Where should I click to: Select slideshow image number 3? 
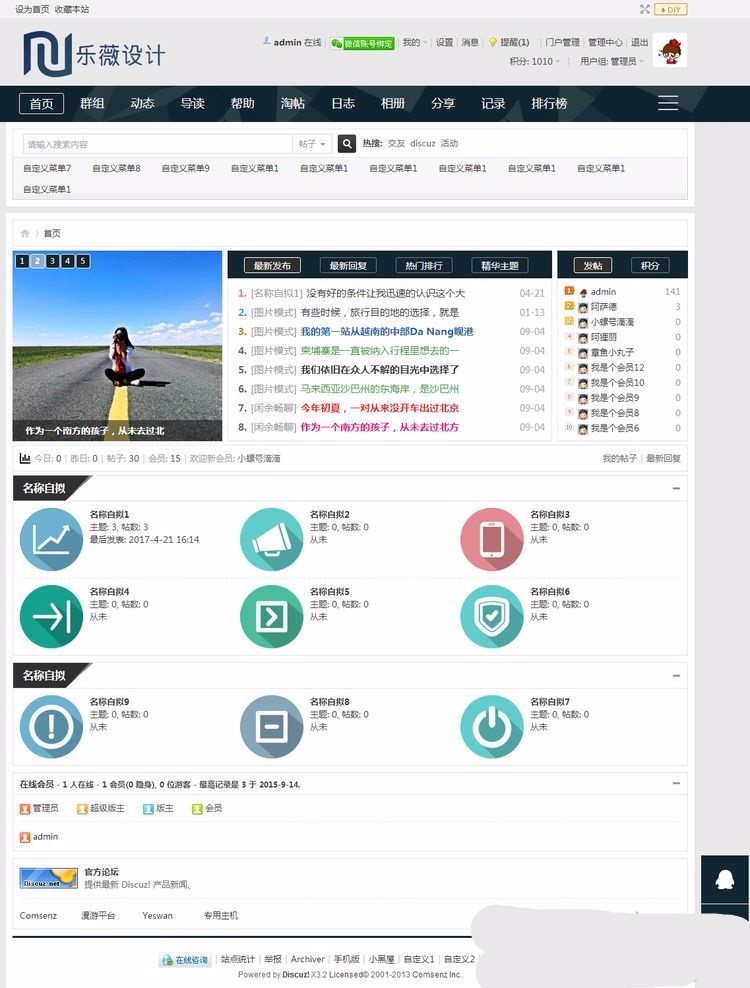click(x=52, y=261)
